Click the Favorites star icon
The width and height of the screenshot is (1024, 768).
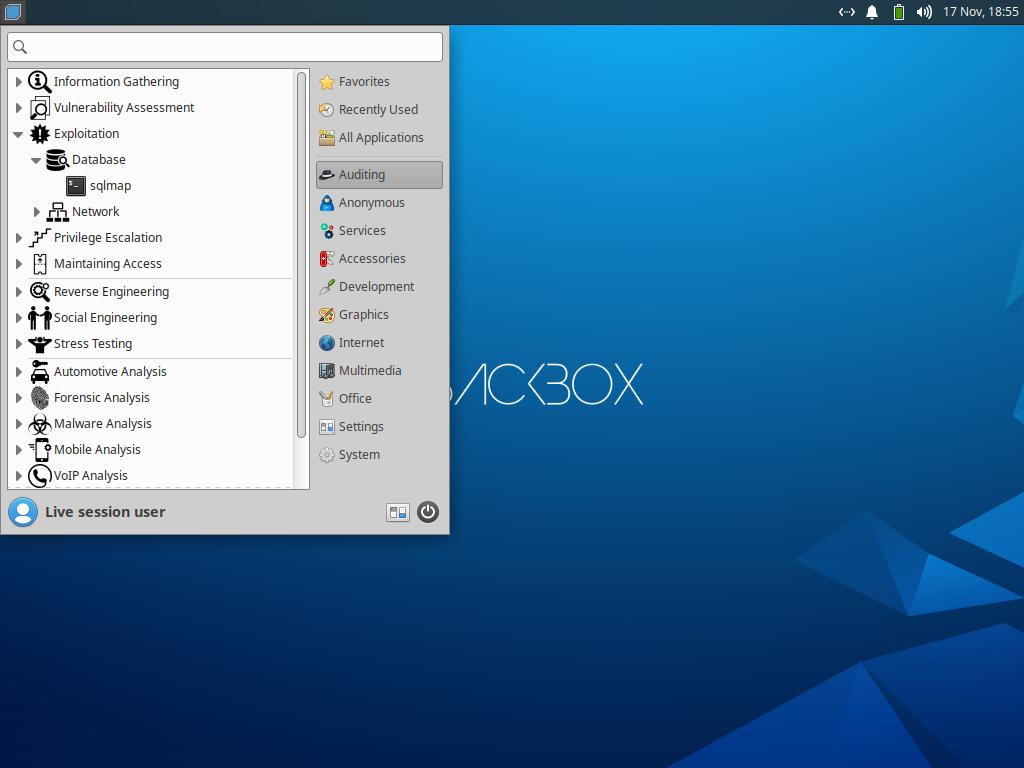327,82
